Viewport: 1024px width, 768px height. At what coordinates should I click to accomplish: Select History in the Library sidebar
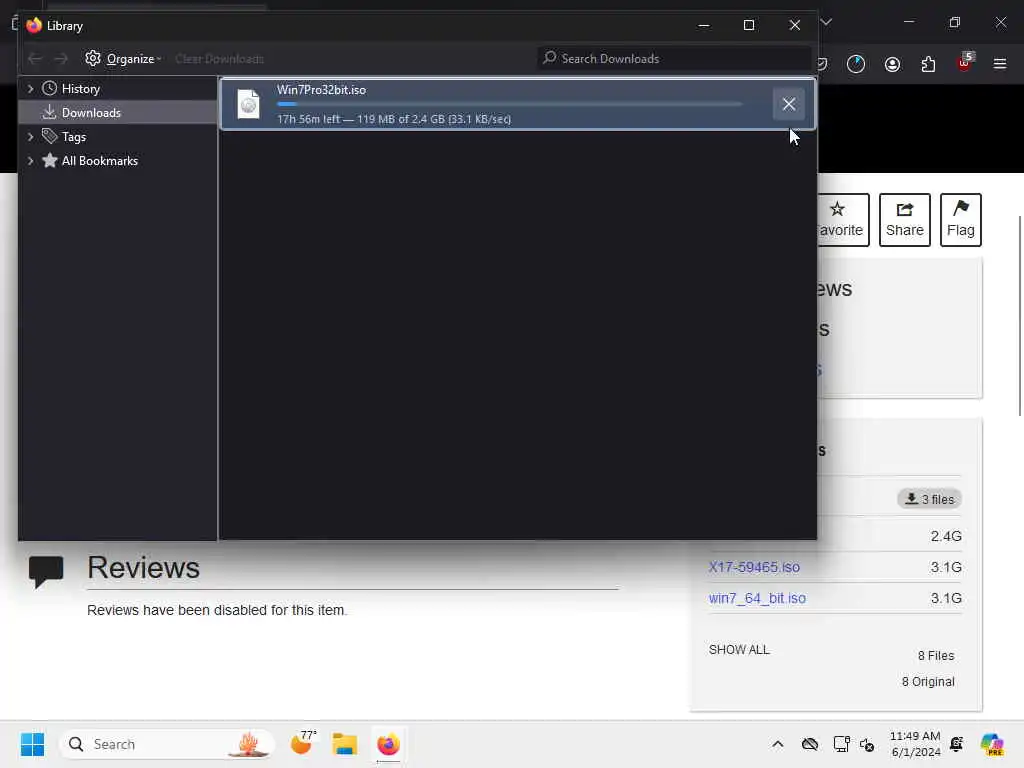(80, 89)
